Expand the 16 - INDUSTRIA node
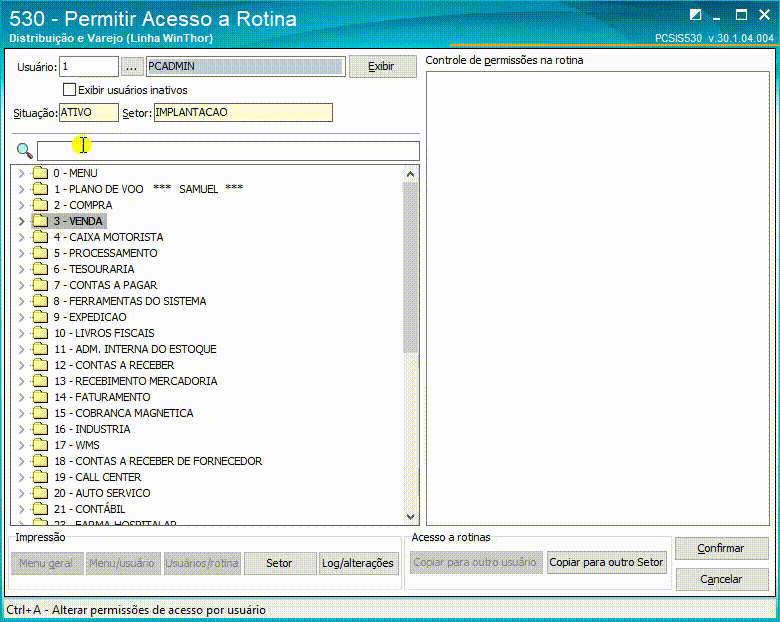The height and width of the screenshot is (622, 780). tap(21, 428)
